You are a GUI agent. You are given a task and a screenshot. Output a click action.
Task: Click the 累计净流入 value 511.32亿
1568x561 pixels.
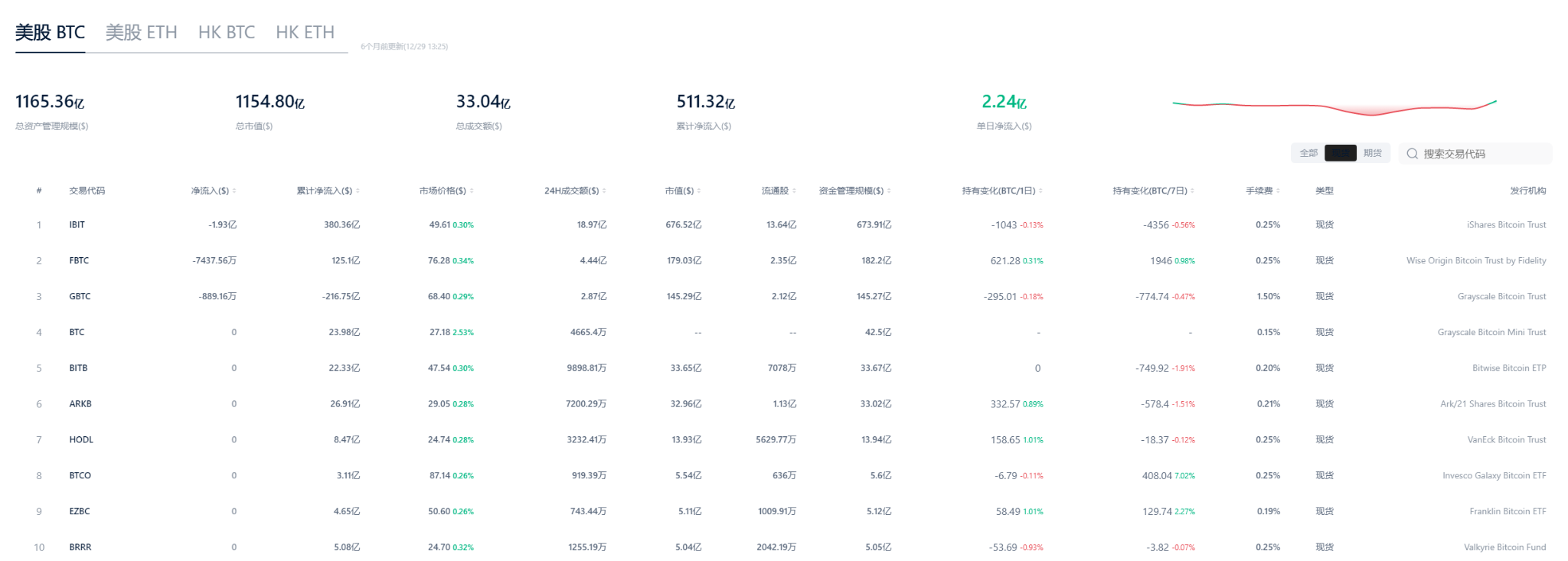click(x=705, y=101)
